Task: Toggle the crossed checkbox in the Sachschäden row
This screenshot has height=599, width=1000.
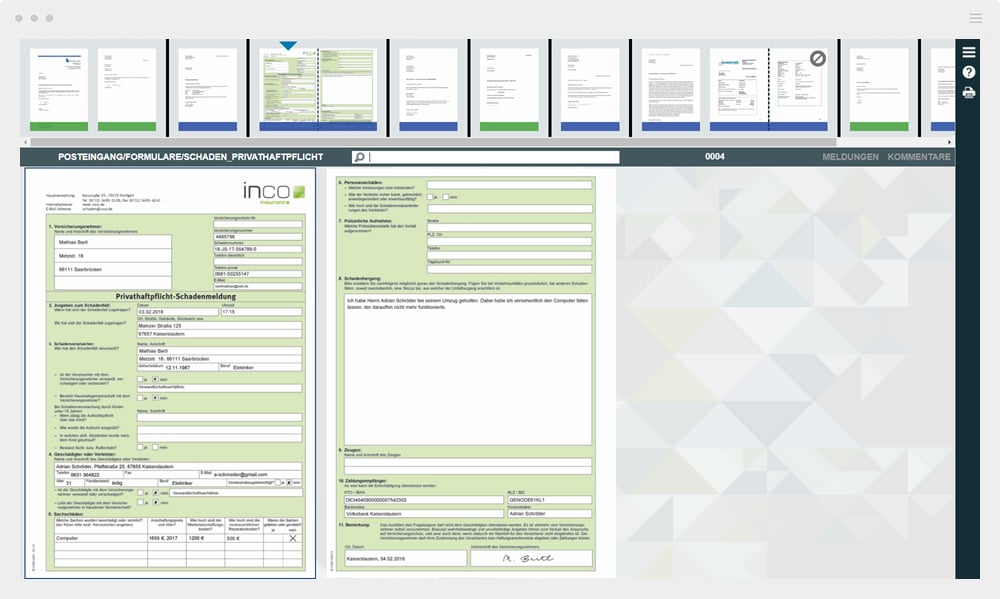Action: (293, 537)
